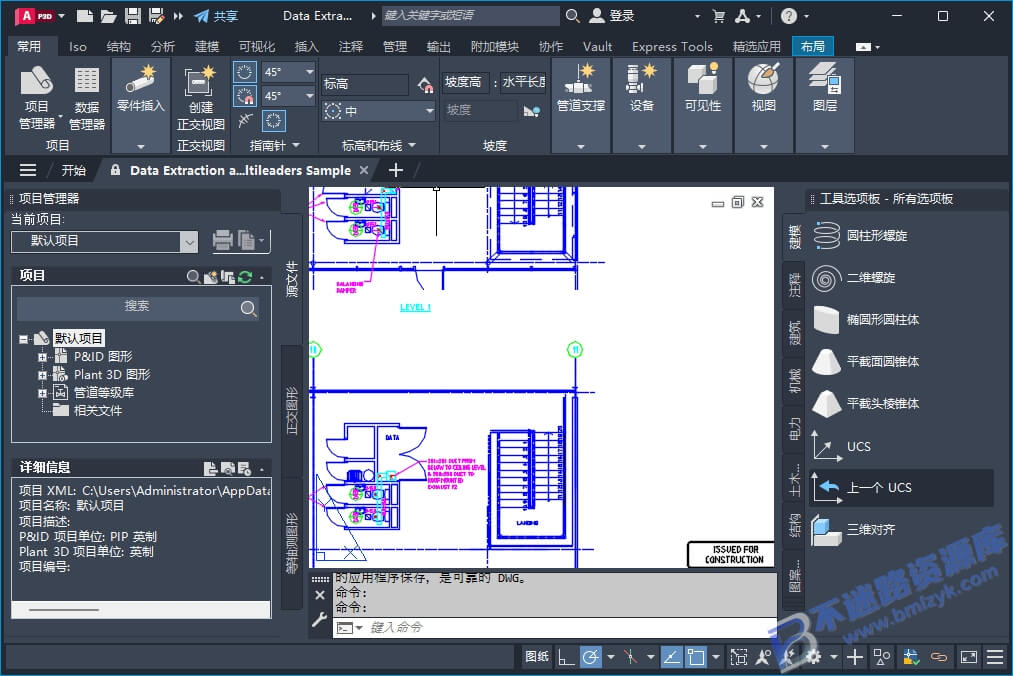Toggle object snap tracking angle icon
Image resolution: width=1013 pixels, height=676 pixels.
point(672,657)
